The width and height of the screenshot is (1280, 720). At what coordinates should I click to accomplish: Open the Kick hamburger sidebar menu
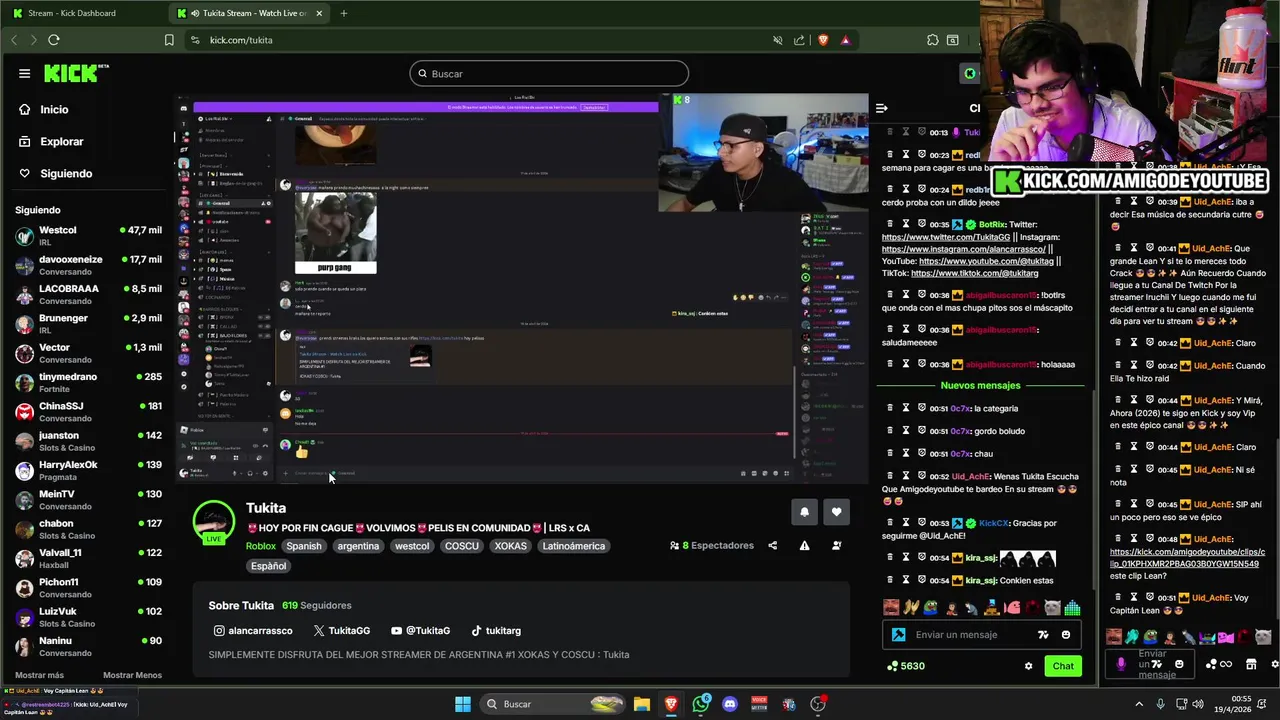(x=24, y=73)
